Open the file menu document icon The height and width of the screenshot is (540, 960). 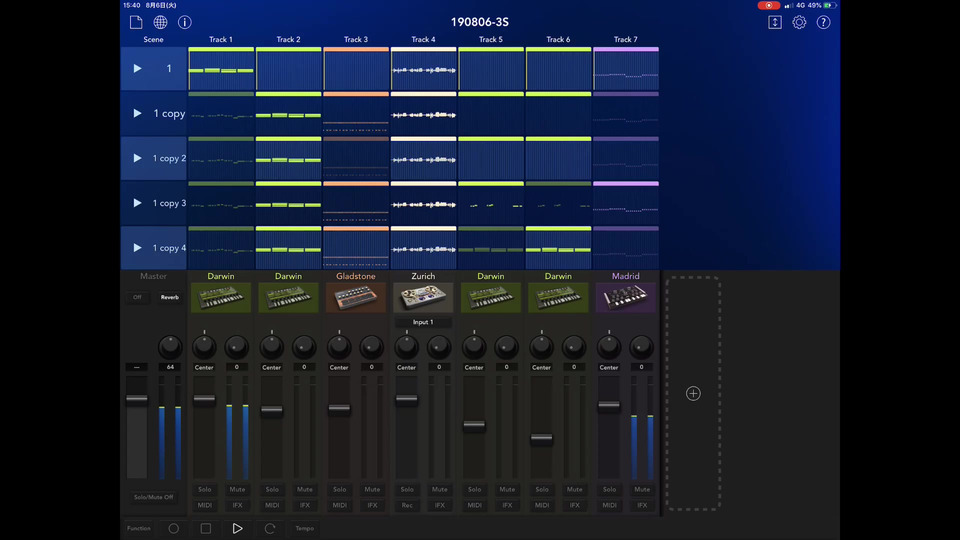point(136,22)
